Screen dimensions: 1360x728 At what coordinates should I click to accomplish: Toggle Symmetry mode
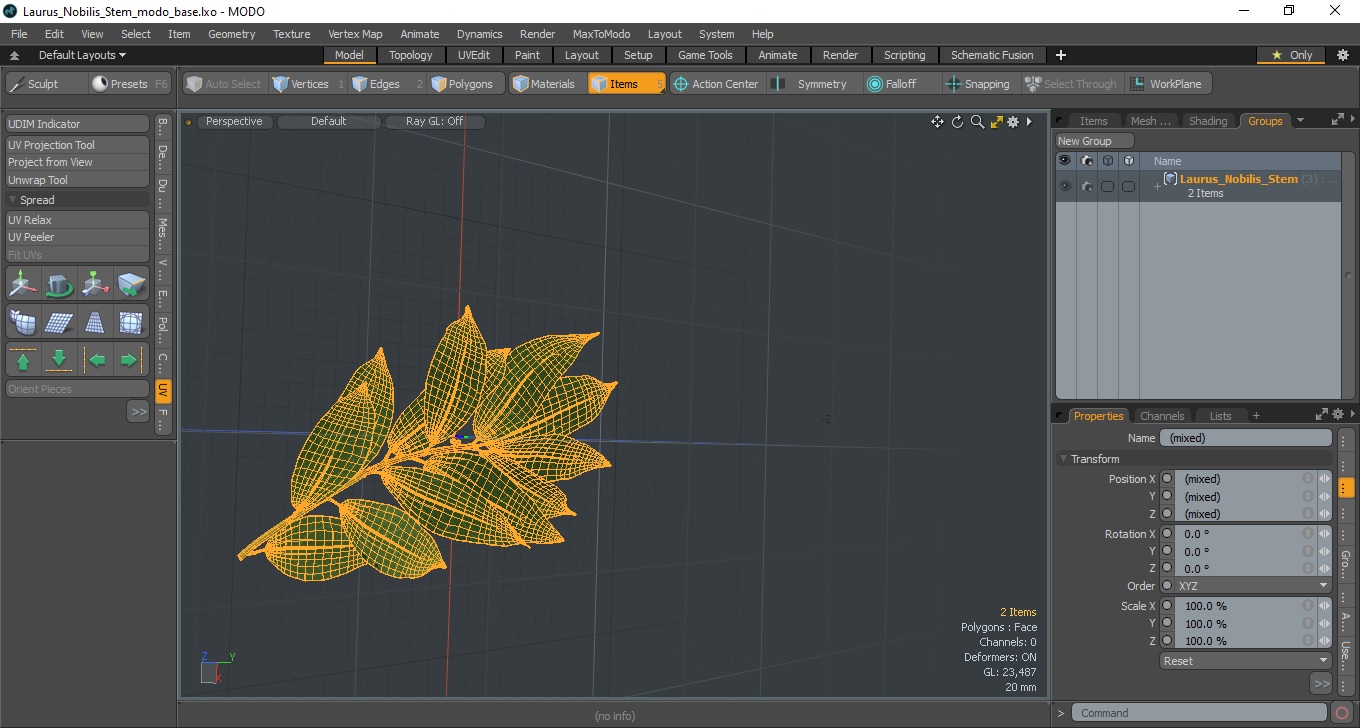click(x=810, y=84)
